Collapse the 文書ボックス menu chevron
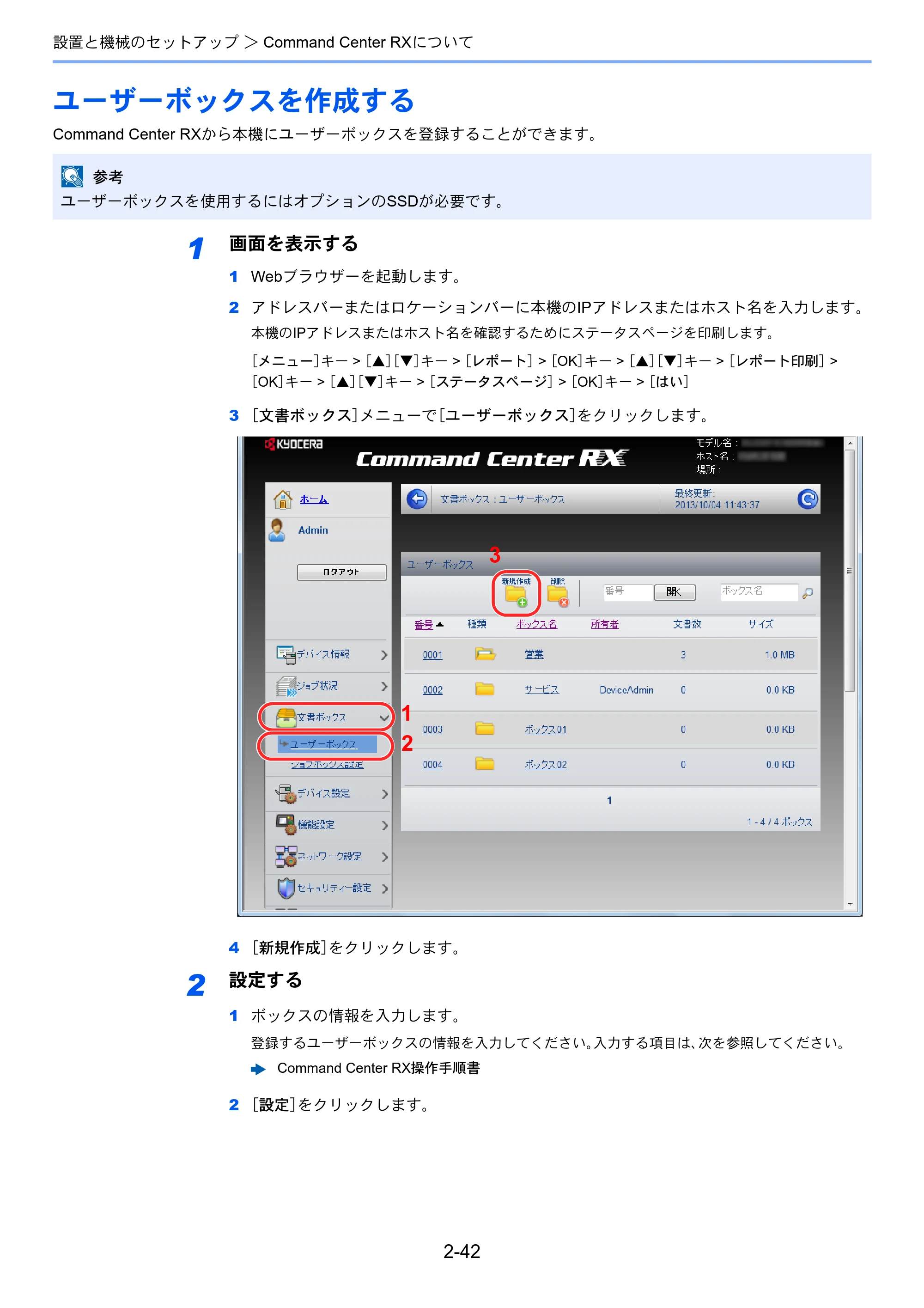This screenshot has width=924, height=1308. [384, 718]
